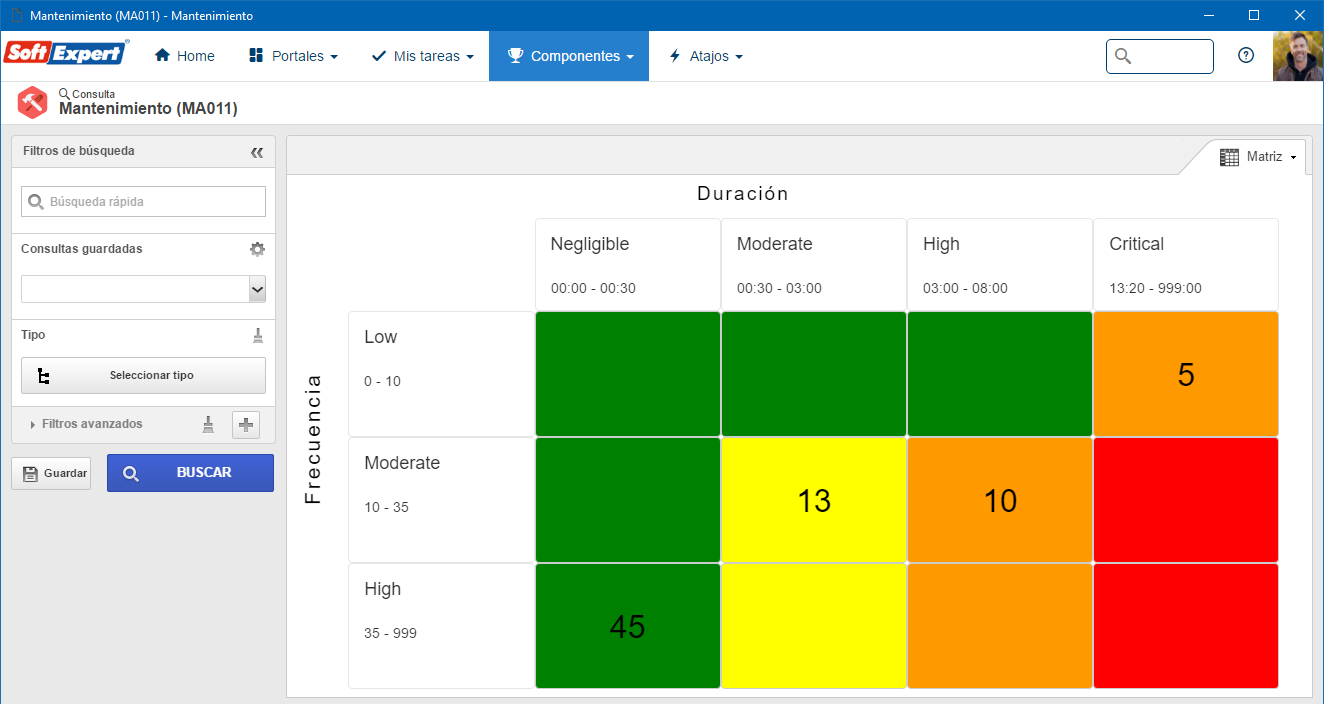Clear the Tipo filter with its broom icon
1324x704 pixels.
(258, 336)
